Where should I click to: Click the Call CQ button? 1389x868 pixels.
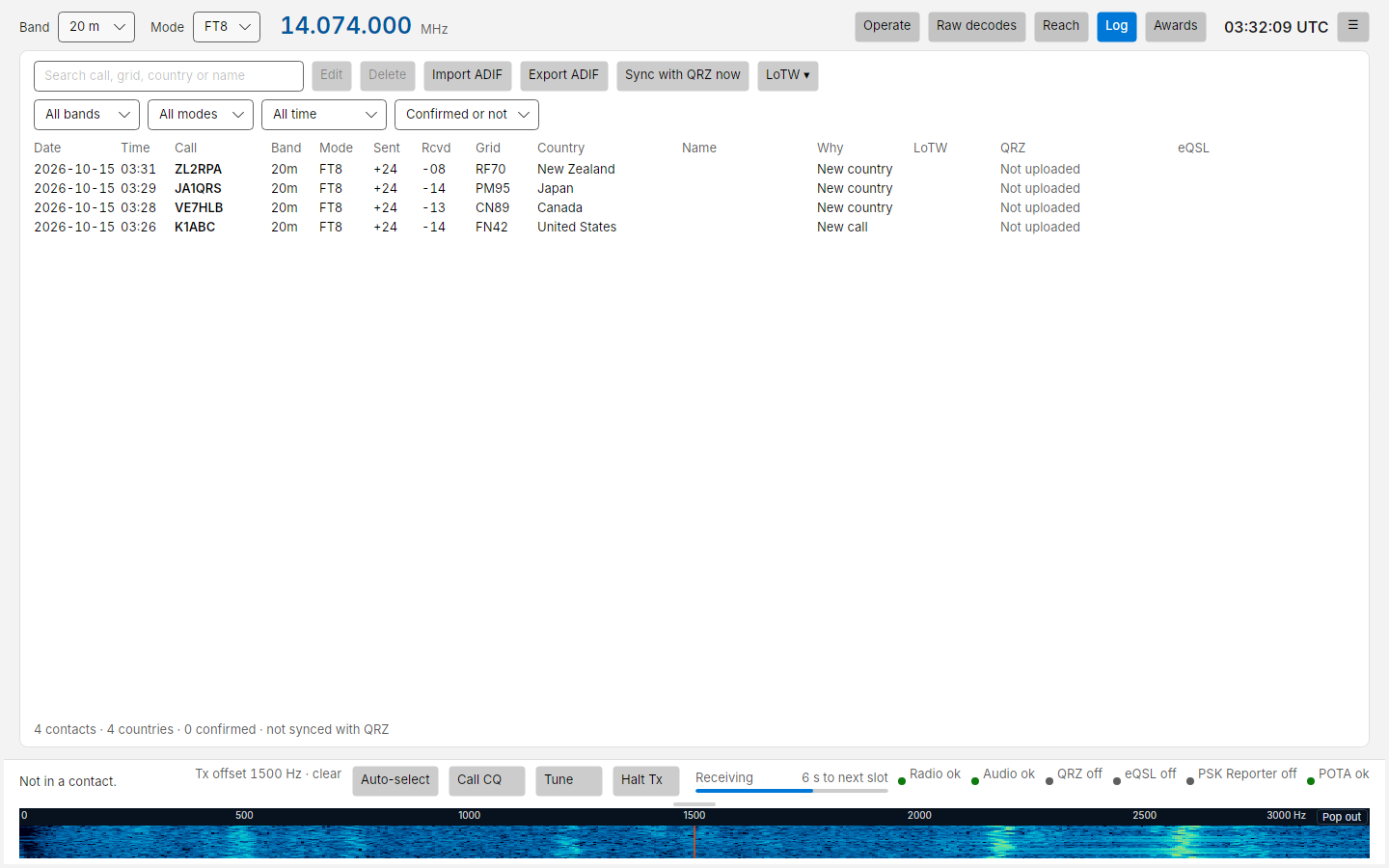pos(487,780)
